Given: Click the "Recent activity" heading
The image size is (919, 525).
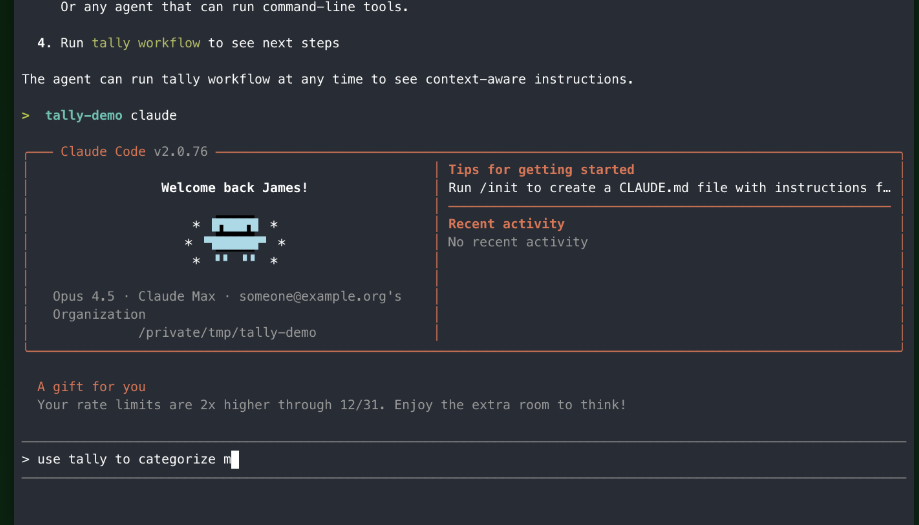Looking at the screenshot, I should (x=506, y=224).
